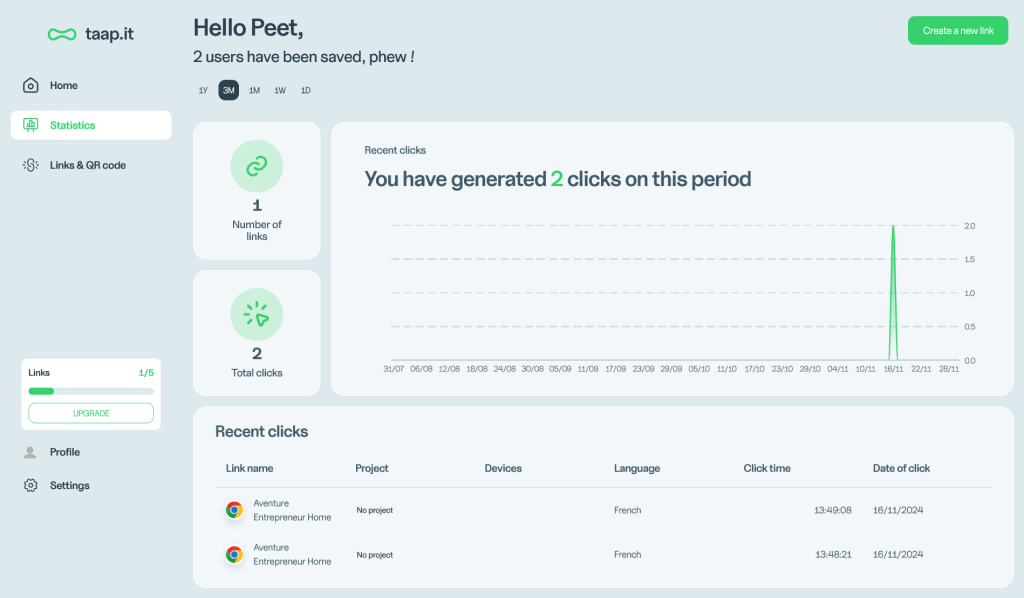Screen dimensions: 1024x598
Task: Click the Links usage progress bar
Action: click(91, 391)
